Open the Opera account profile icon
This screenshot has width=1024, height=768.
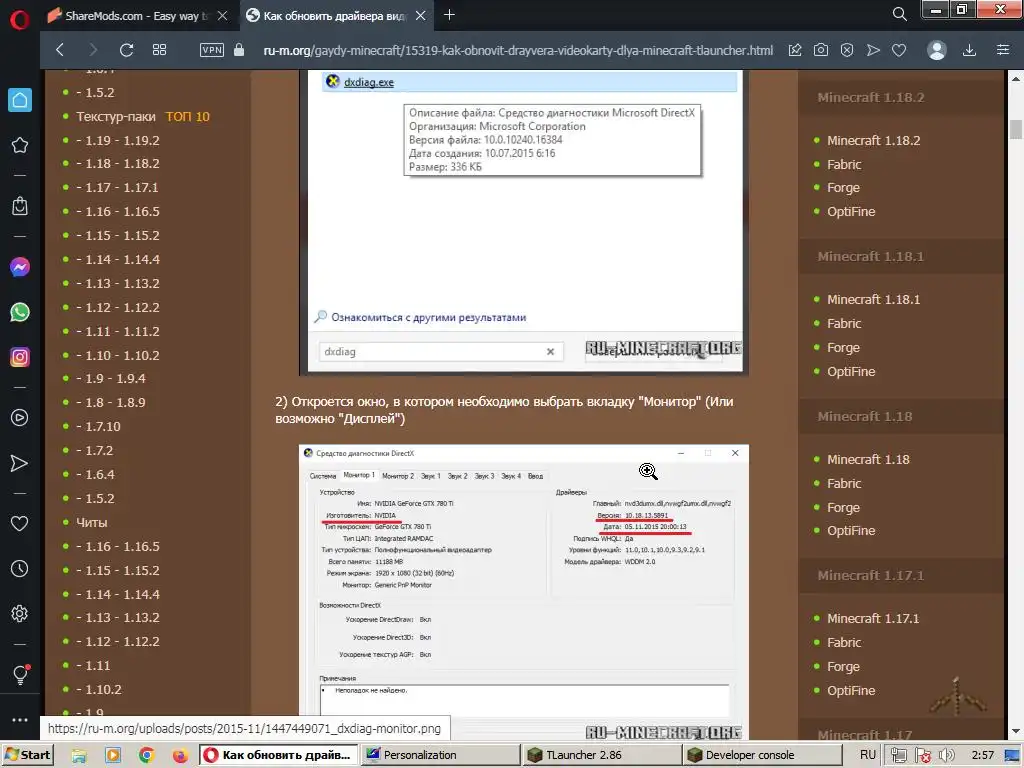coord(936,50)
